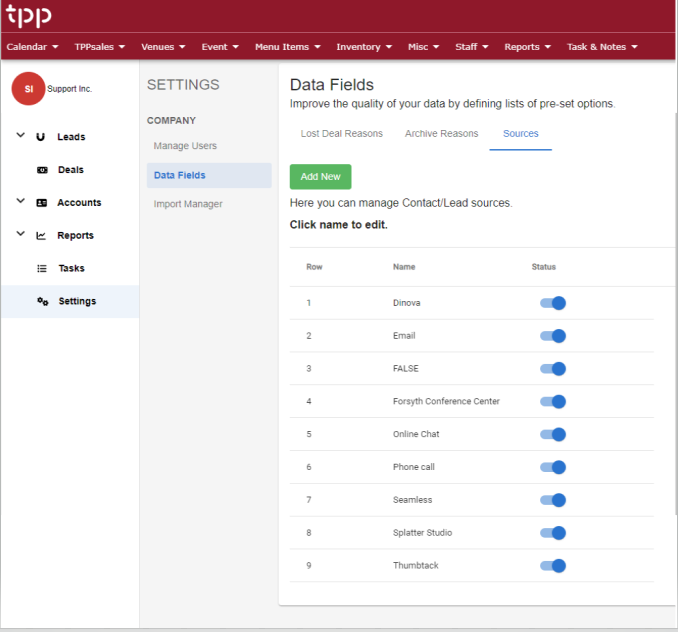
Task: Open the Task & Notes dropdown
Action: (602, 47)
